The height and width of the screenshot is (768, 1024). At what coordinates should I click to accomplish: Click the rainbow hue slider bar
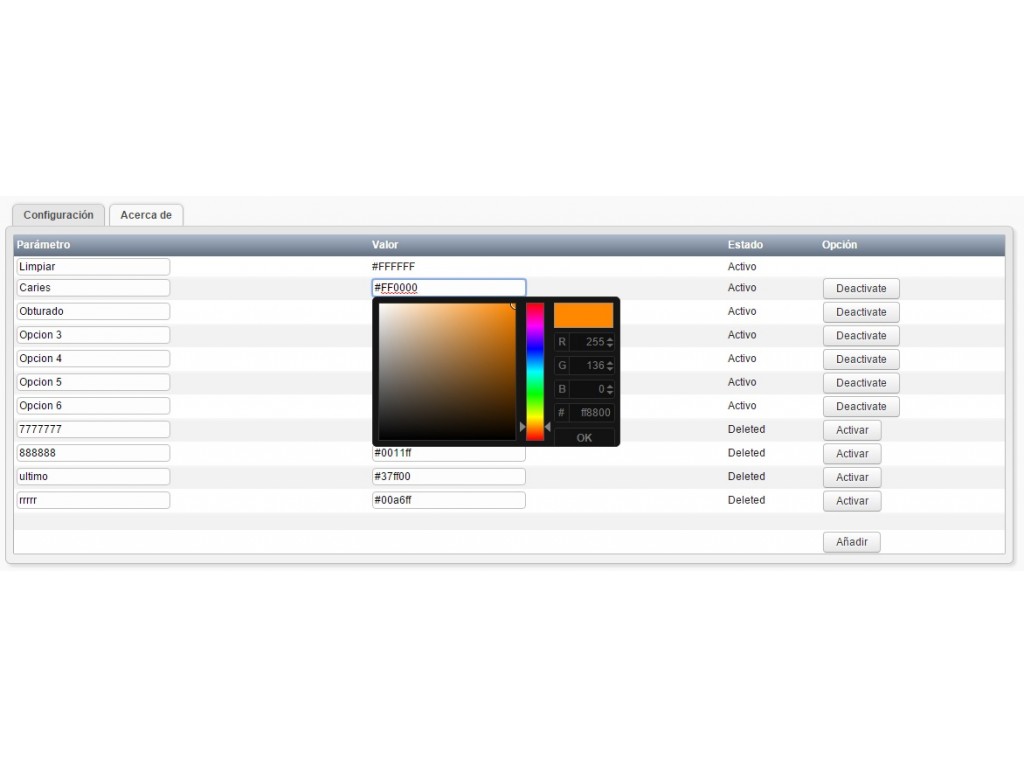coord(535,372)
